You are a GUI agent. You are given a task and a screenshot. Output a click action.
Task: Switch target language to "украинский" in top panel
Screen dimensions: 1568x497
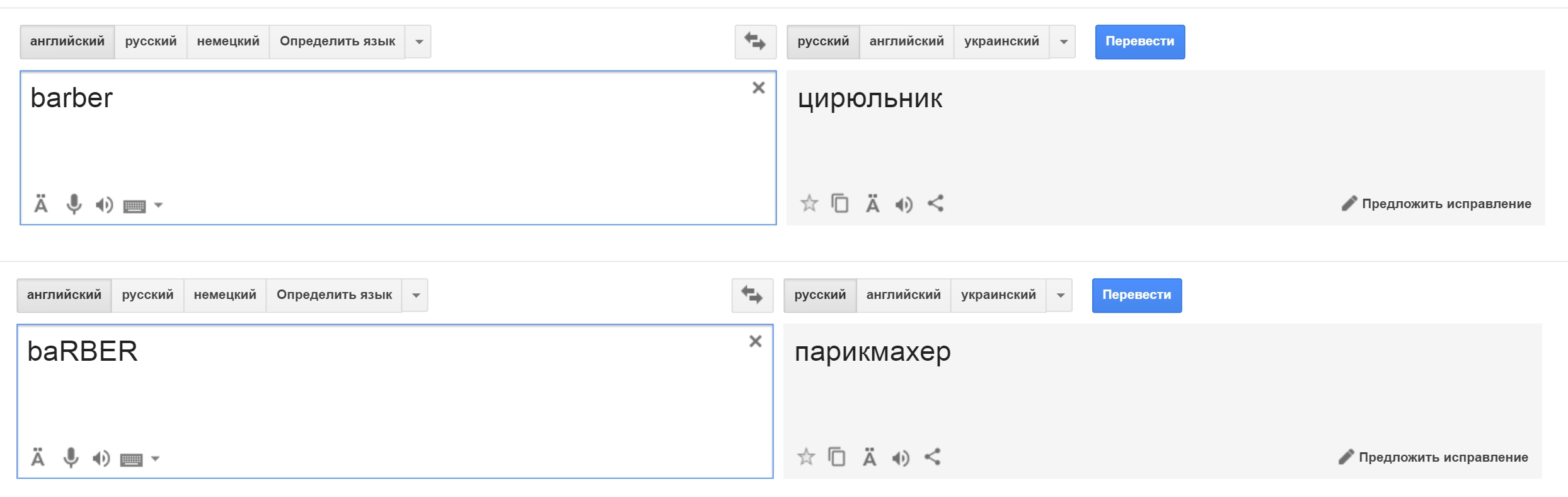[1002, 41]
